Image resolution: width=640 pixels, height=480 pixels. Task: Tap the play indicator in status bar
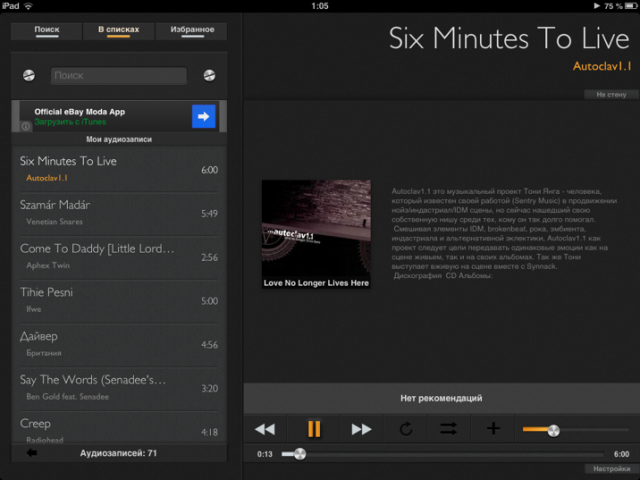click(596, 6)
